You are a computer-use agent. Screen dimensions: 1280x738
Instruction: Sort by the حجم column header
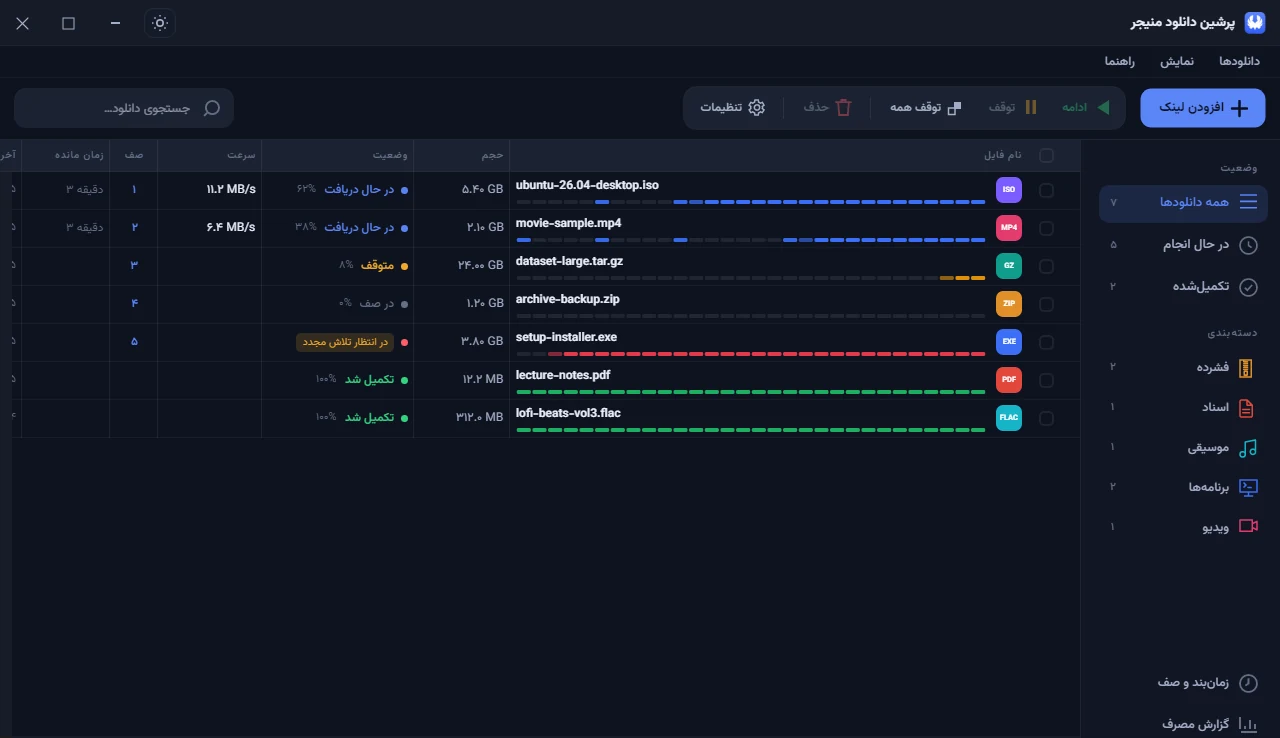[x=461, y=155]
